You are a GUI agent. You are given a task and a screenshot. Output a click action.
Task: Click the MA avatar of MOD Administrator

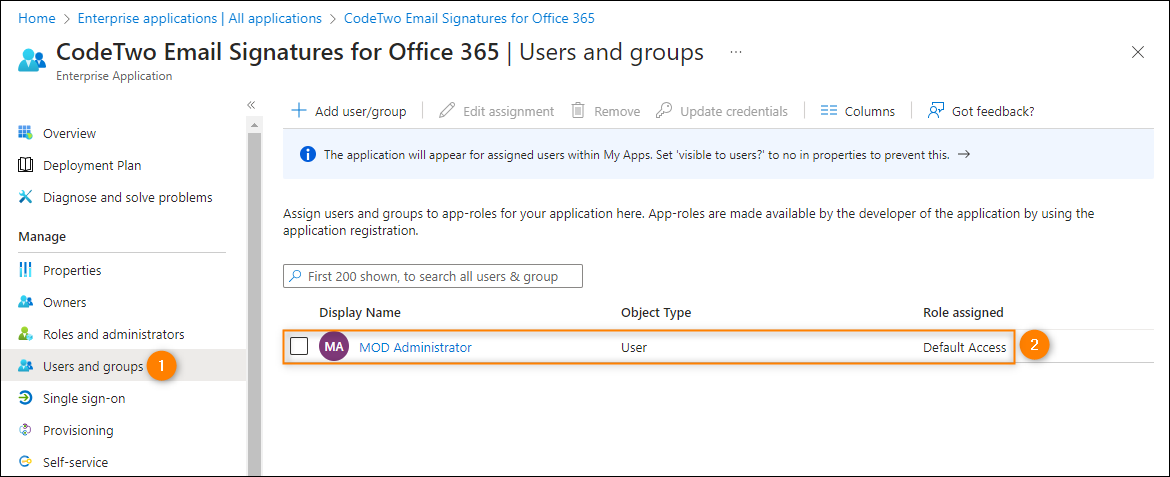(334, 346)
